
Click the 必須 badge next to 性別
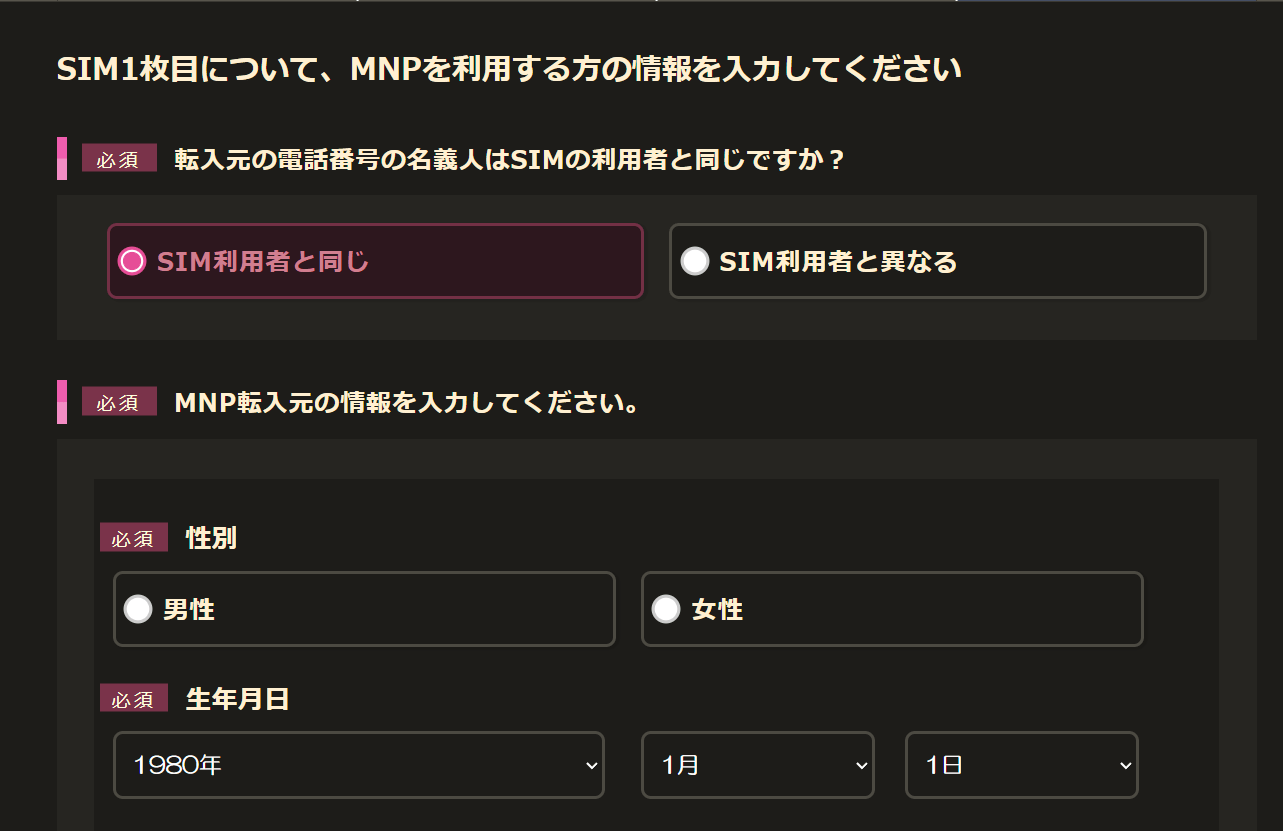tap(133, 538)
